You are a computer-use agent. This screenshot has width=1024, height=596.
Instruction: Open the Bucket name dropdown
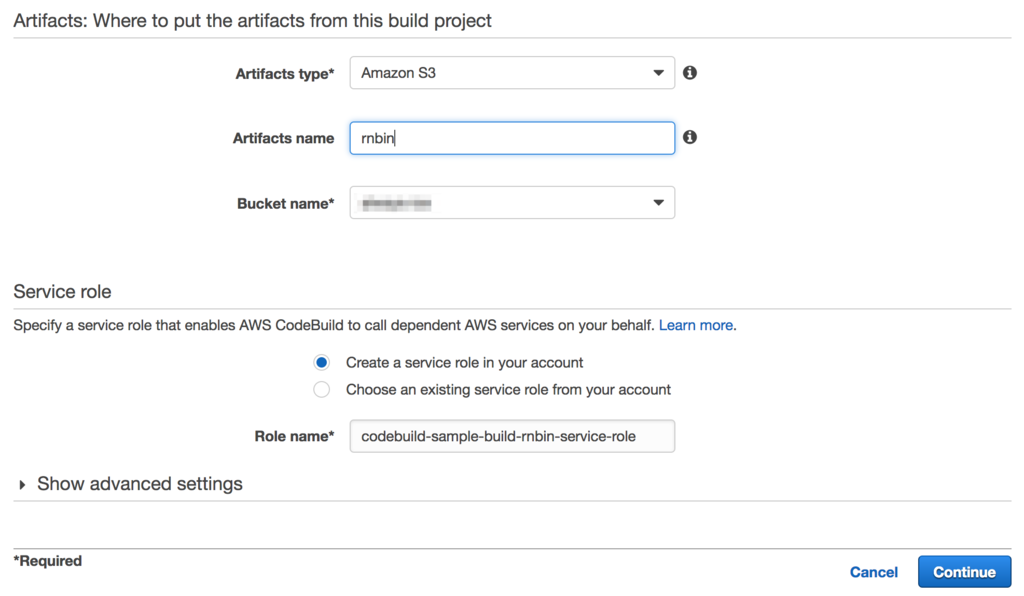tap(512, 202)
